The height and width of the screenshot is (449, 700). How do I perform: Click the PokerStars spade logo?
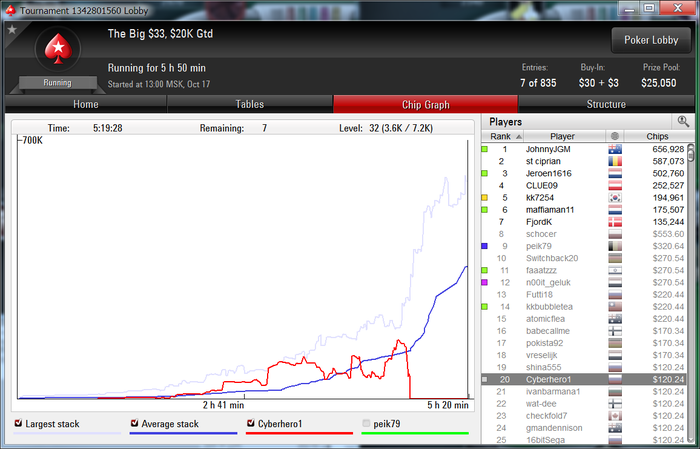coord(58,49)
